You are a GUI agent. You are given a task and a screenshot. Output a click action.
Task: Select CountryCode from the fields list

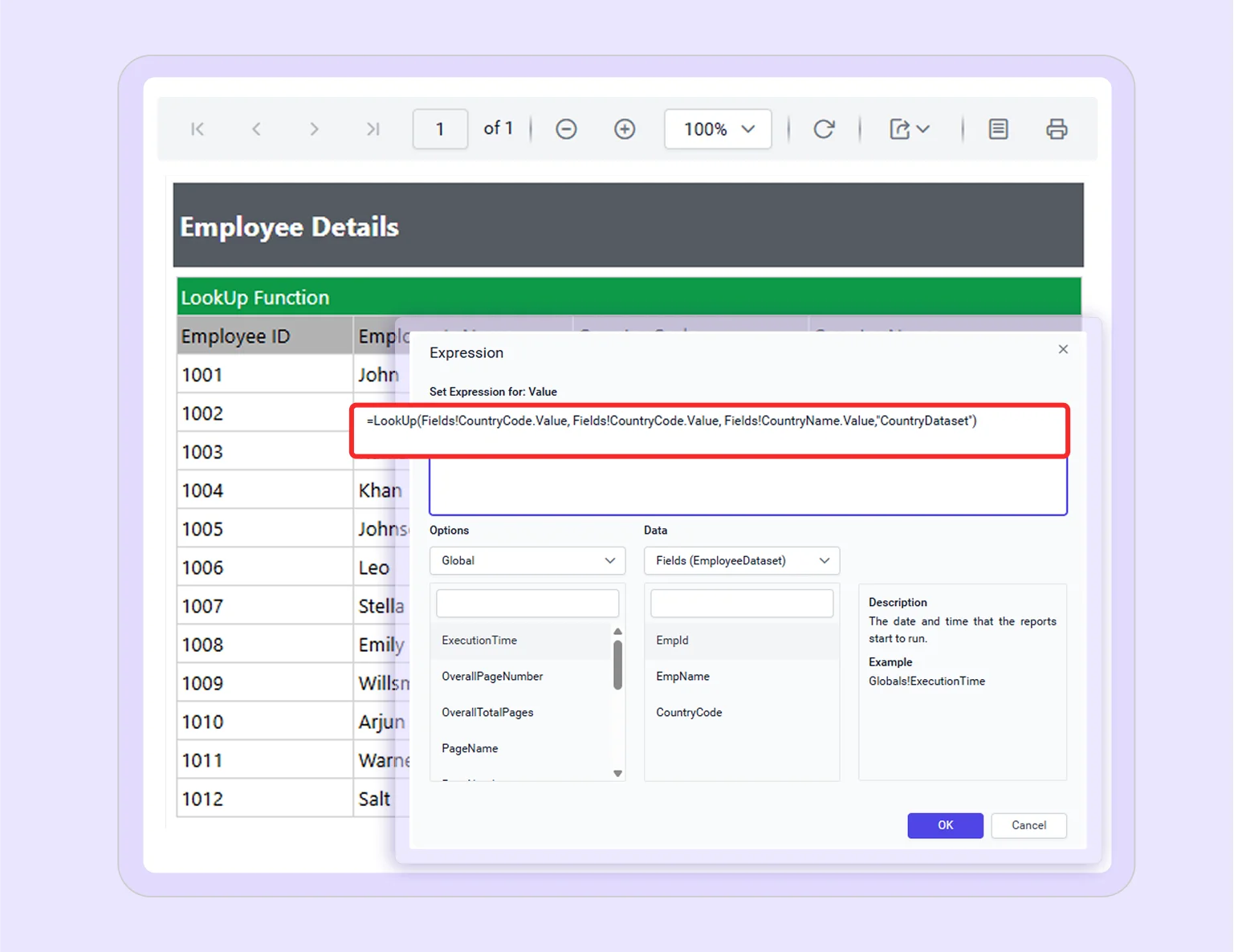click(689, 712)
